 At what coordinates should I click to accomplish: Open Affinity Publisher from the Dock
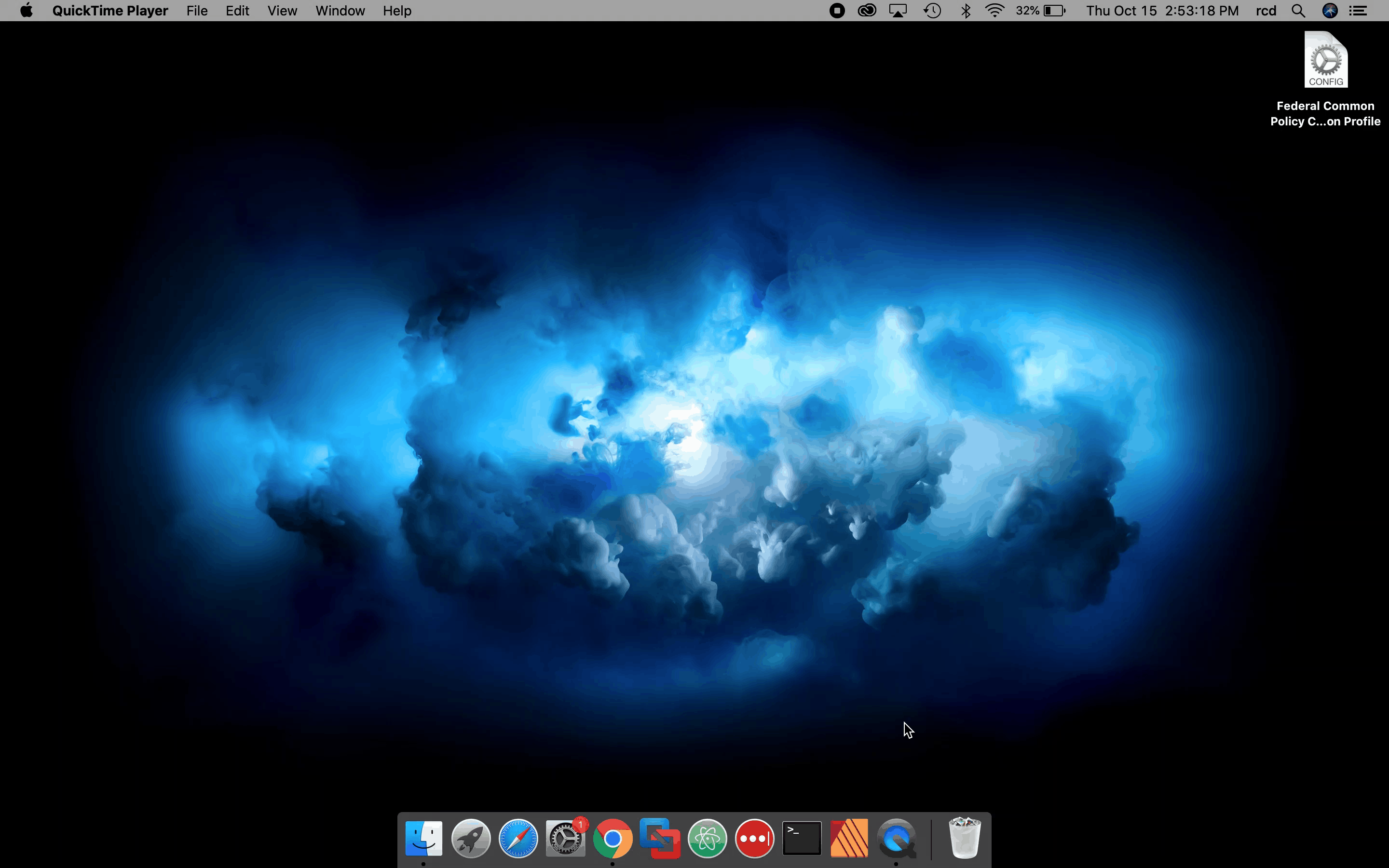pyautogui.click(x=848, y=838)
